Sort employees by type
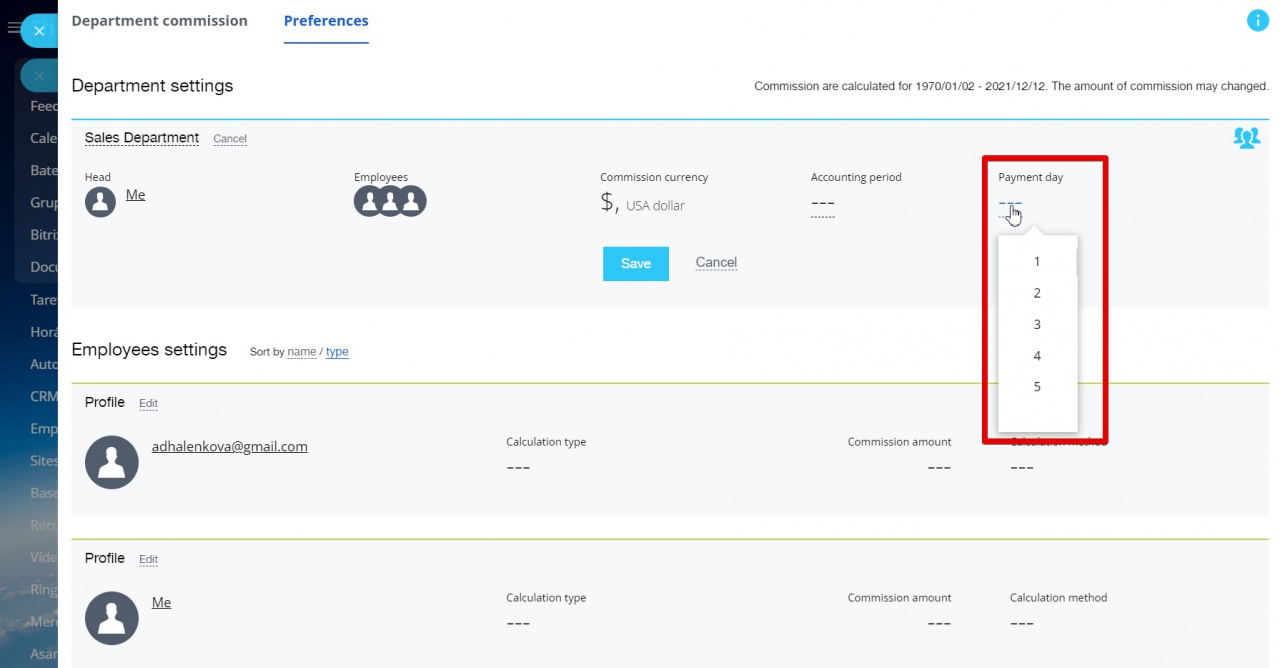The width and height of the screenshot is (1280, 668). tap(337, 352)
